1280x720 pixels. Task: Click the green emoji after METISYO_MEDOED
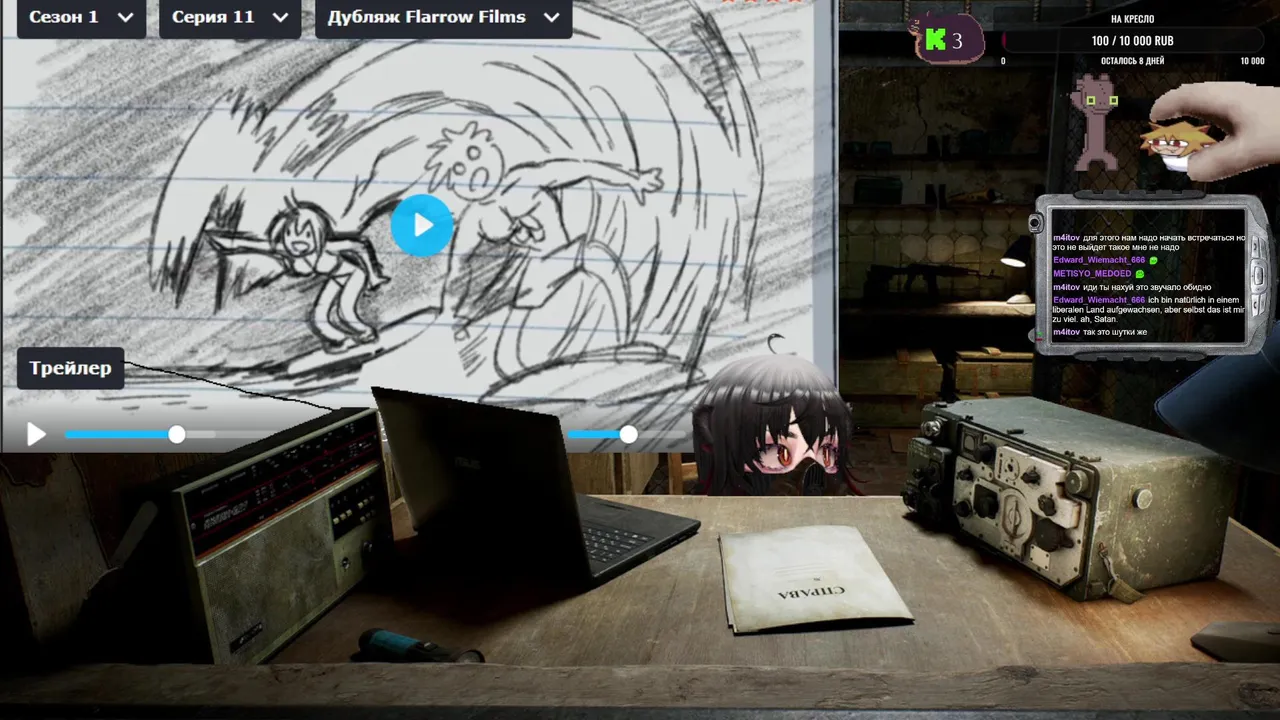pyautogui.click(x=1140, y=273)
